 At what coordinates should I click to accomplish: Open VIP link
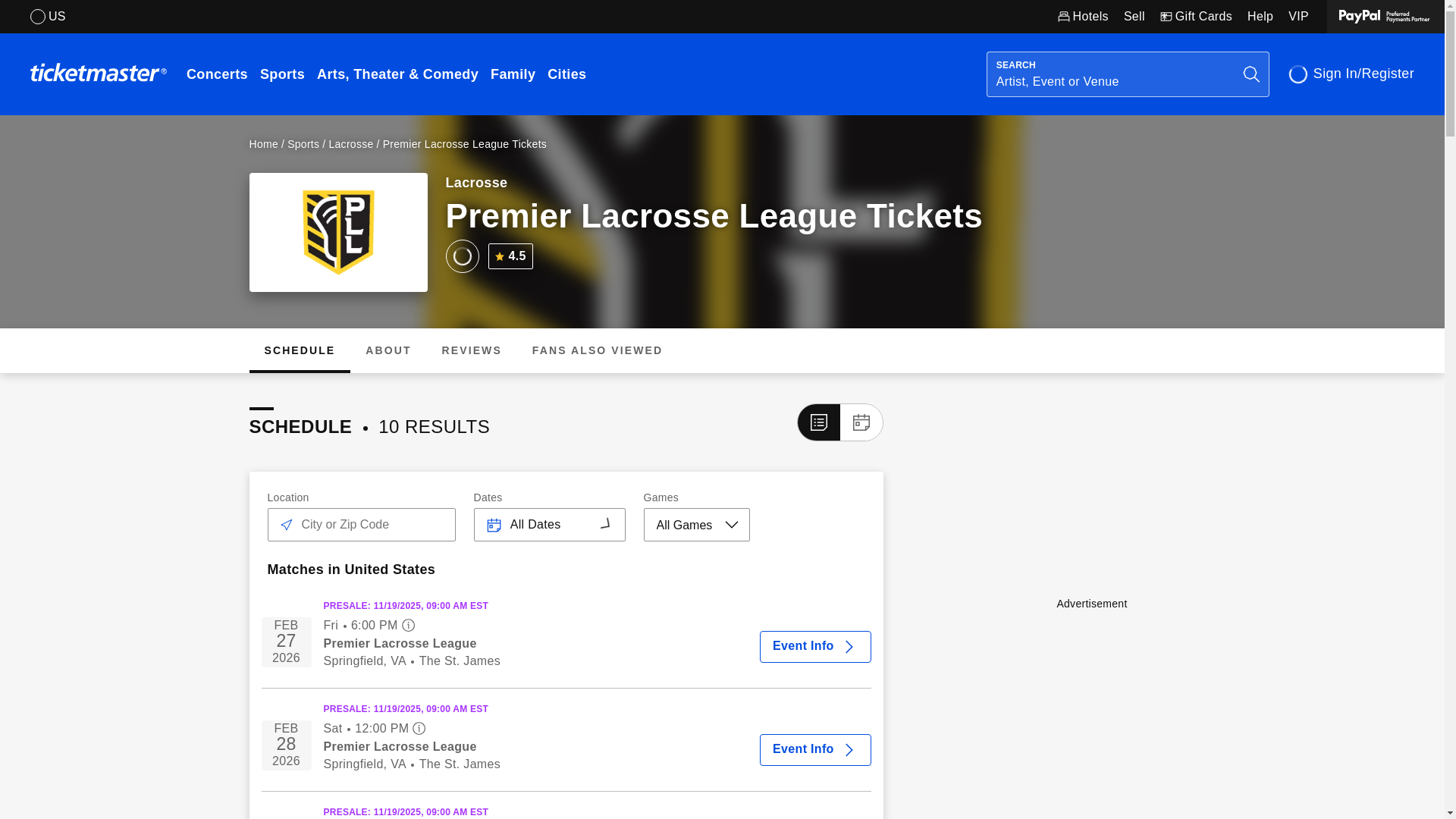pyautogui.click(x=1298, y=17)
